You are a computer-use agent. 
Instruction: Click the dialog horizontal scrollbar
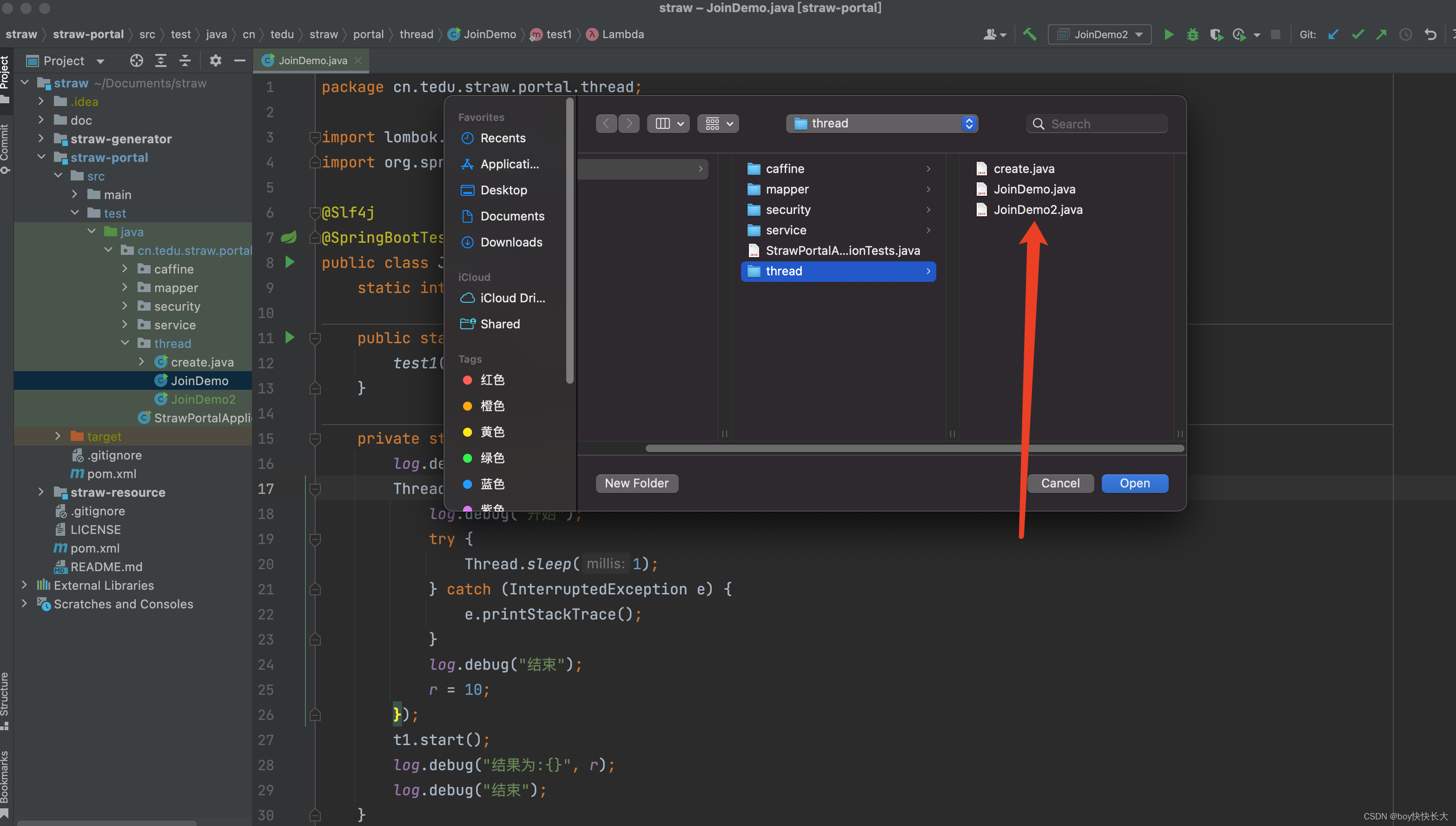point(914,448)
